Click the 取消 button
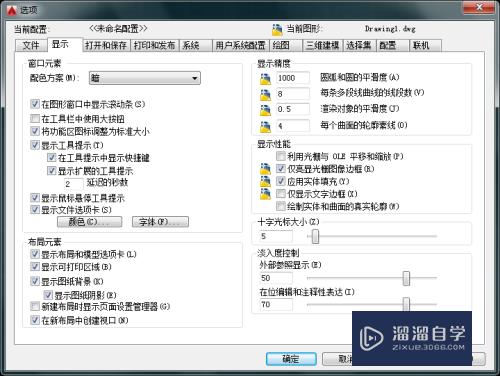This screenshot has height=376, width=500. (x=337, y=359)
